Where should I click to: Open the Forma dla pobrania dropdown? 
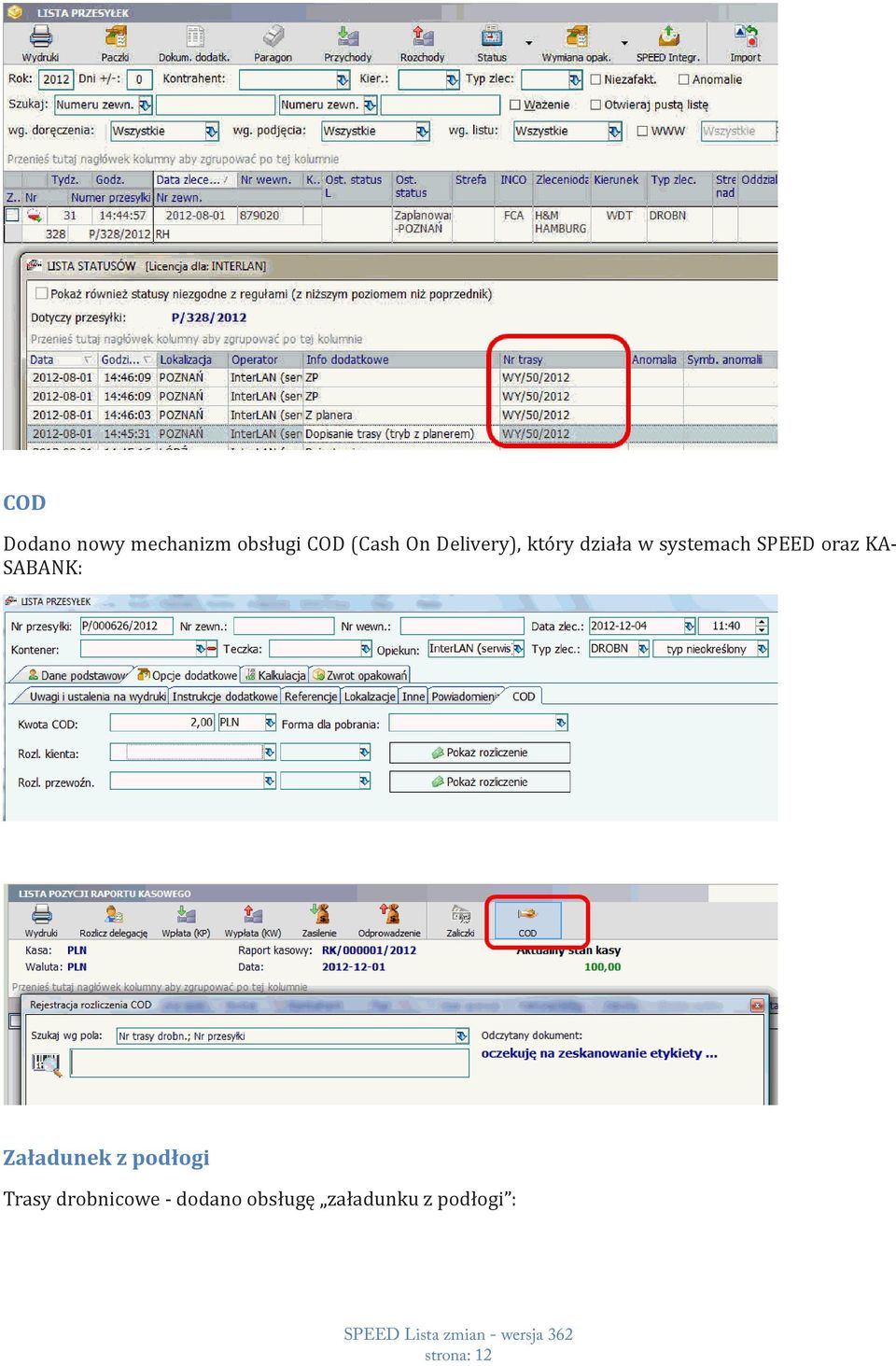click(x=561, y=724)
